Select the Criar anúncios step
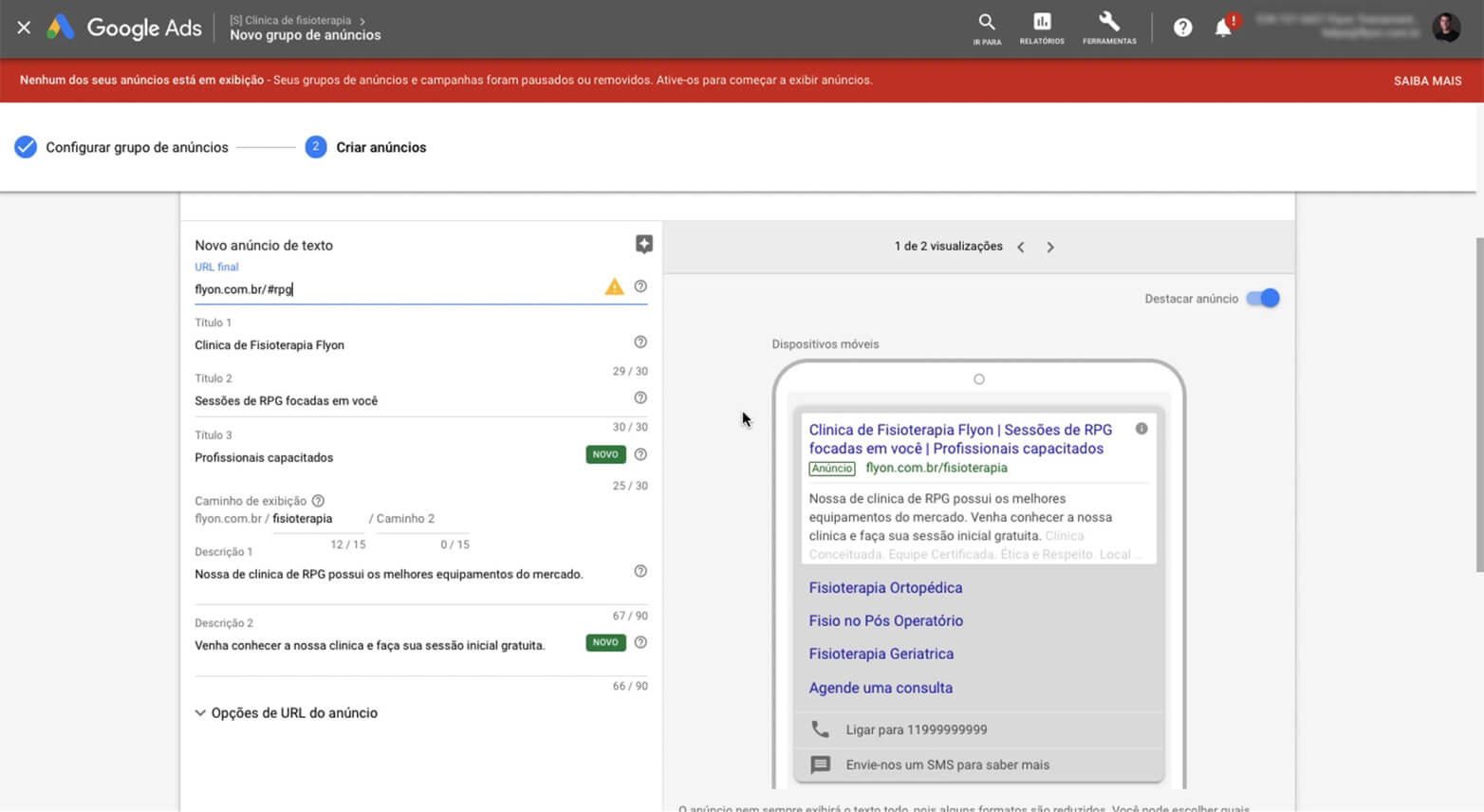The width and height of the screenshot is (1484, 812). [x=381, y=147]
